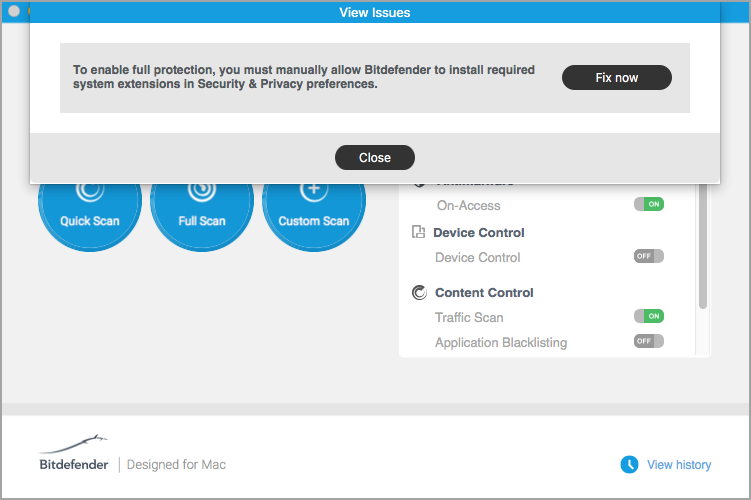Click the Bitdefender logo
751x500 pixels.
pyautogui.click(x=74, y=453)
